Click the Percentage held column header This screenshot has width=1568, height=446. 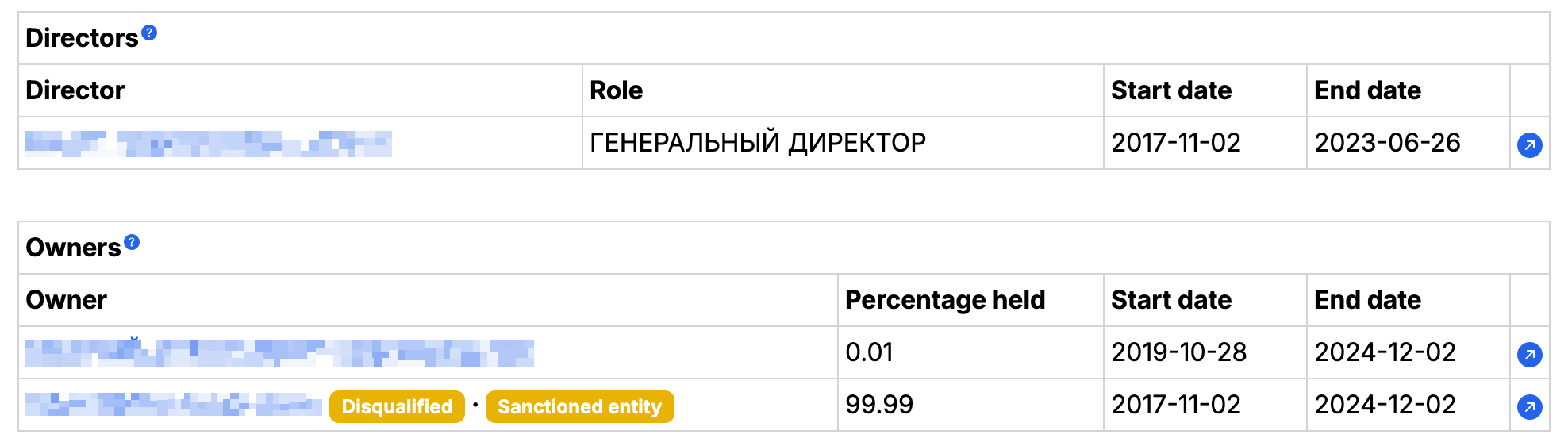tap(945, 300)
